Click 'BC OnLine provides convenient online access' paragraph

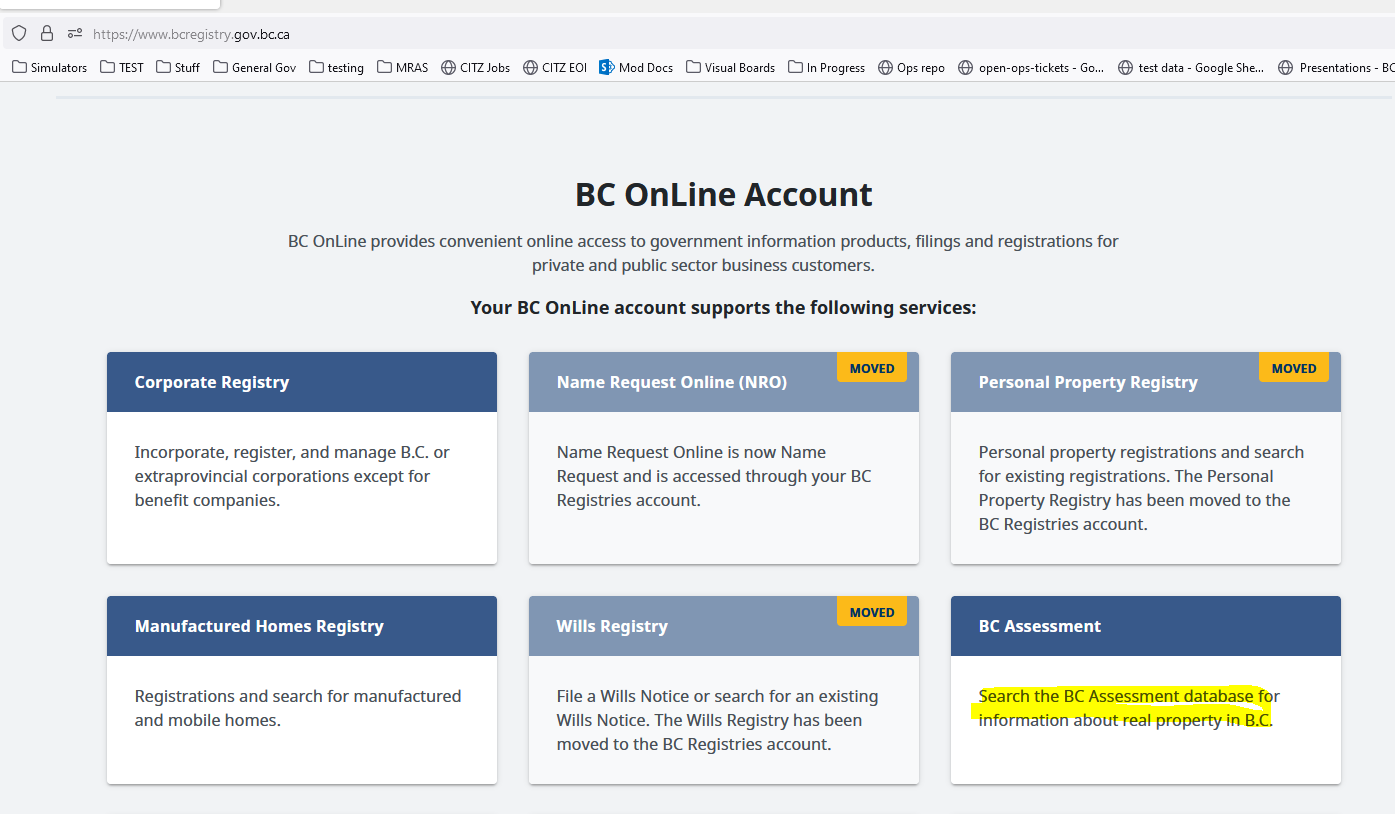pos(703,253)
